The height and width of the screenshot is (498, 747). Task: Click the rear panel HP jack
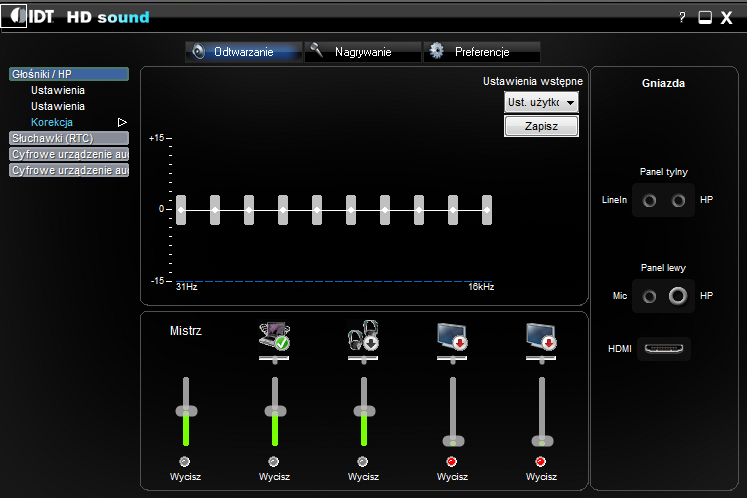click(678, 201)
